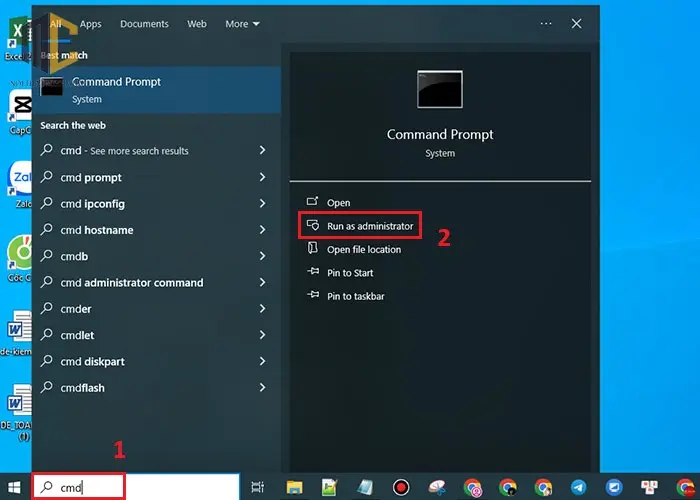Select the Cốc Cốc browser desktop shortcut

(x=20, y=258)
